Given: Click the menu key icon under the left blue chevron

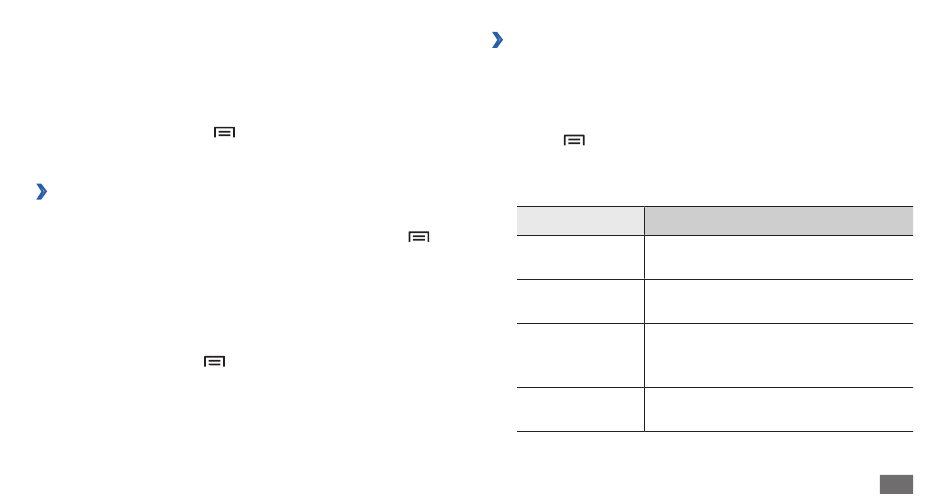Looking at the screenshot, I should pyautogui.click(x=419, y=236).
